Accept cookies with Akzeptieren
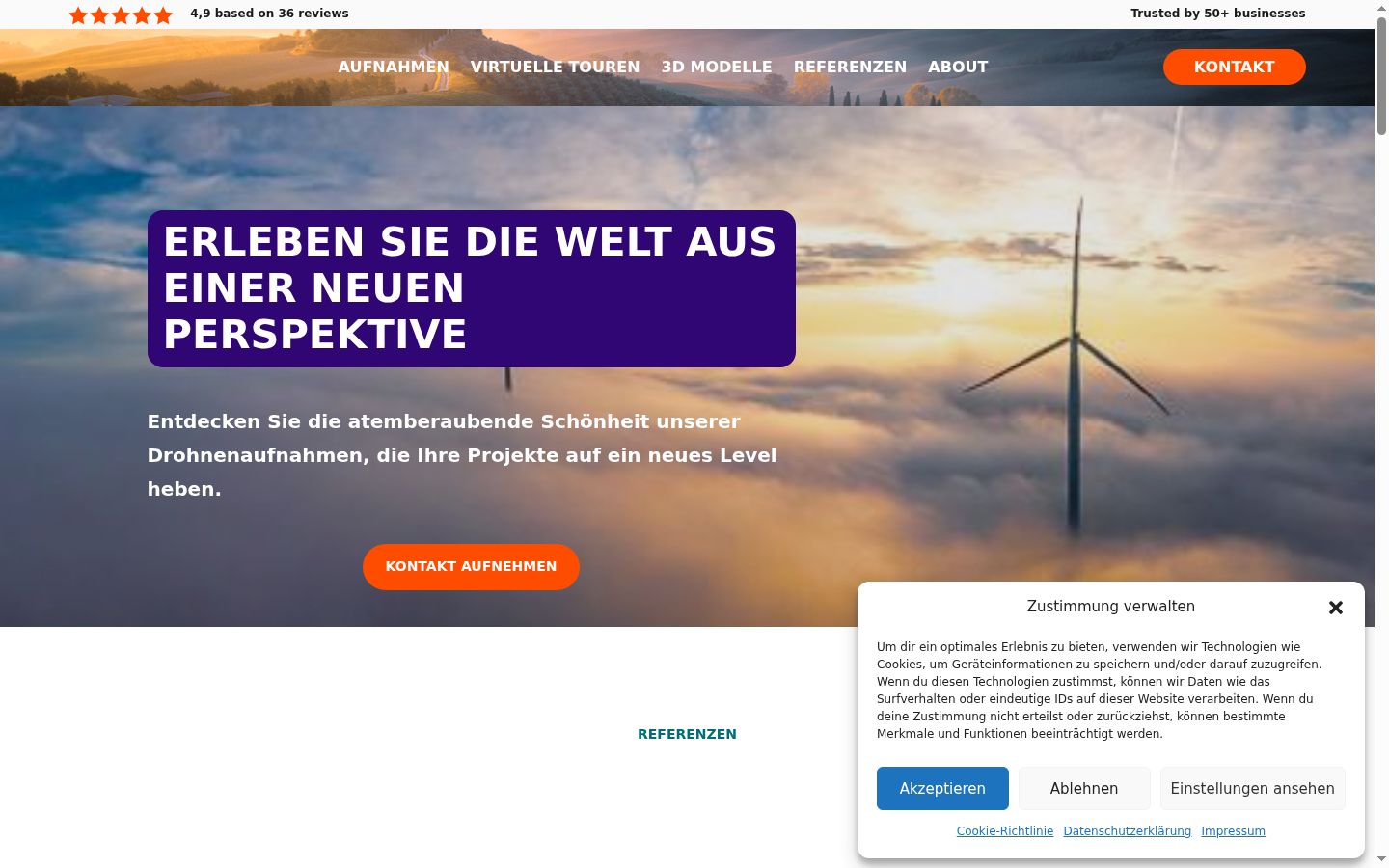Viewport: 1389px width, 868px height. (x=942, y=788)
